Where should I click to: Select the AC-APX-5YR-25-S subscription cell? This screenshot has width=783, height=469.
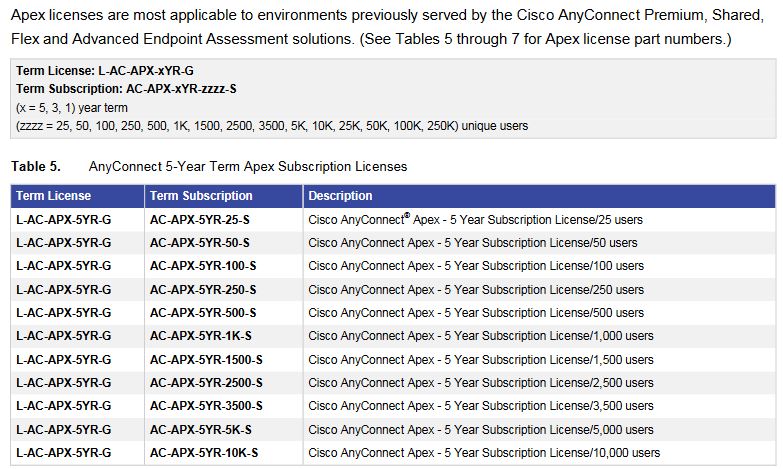(199, 219)
